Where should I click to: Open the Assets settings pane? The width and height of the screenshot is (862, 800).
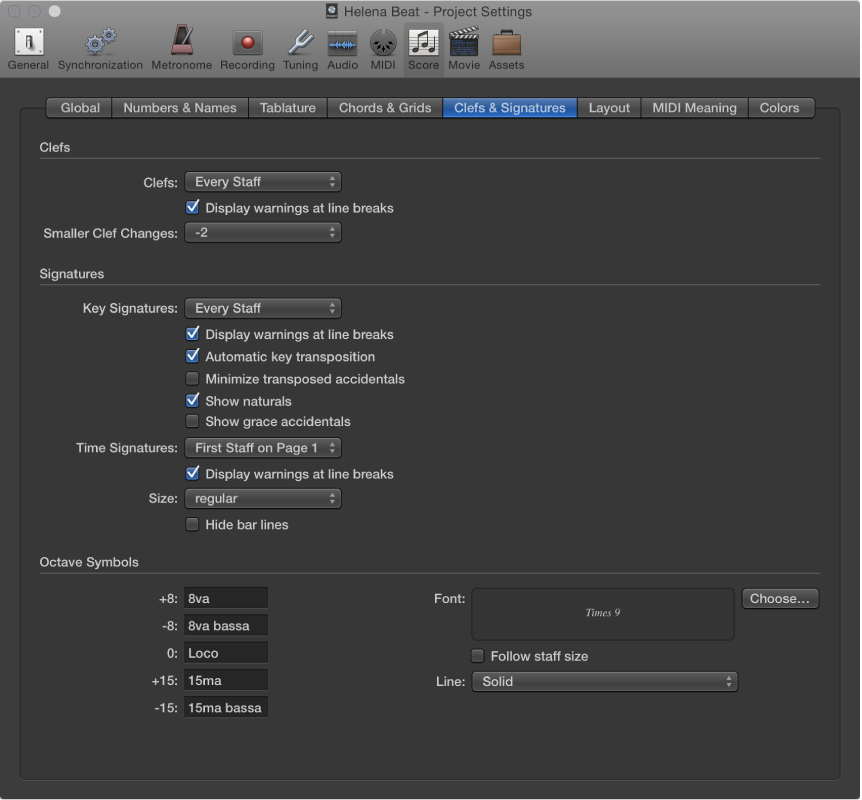[x=506, y=40]
